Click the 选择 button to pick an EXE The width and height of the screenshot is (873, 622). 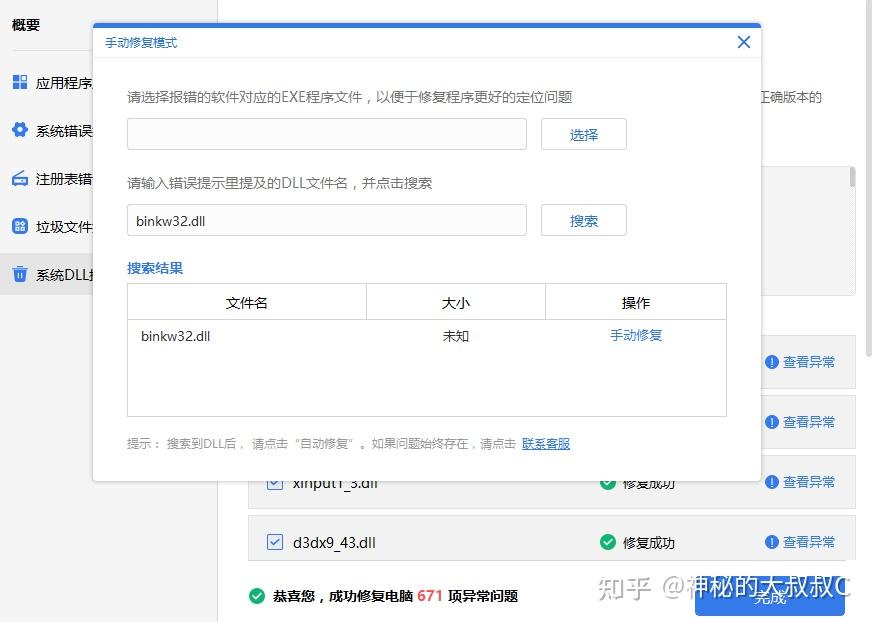coord(583,133)
